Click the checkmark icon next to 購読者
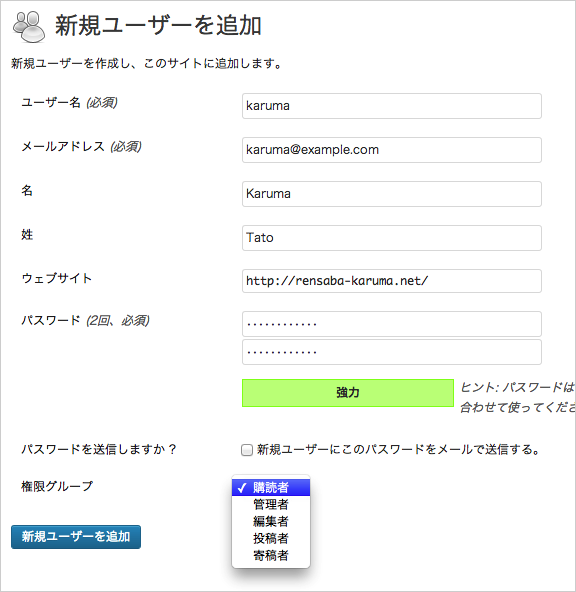The image size is (576, 592). pyautogui.click(x=242, y=488)
